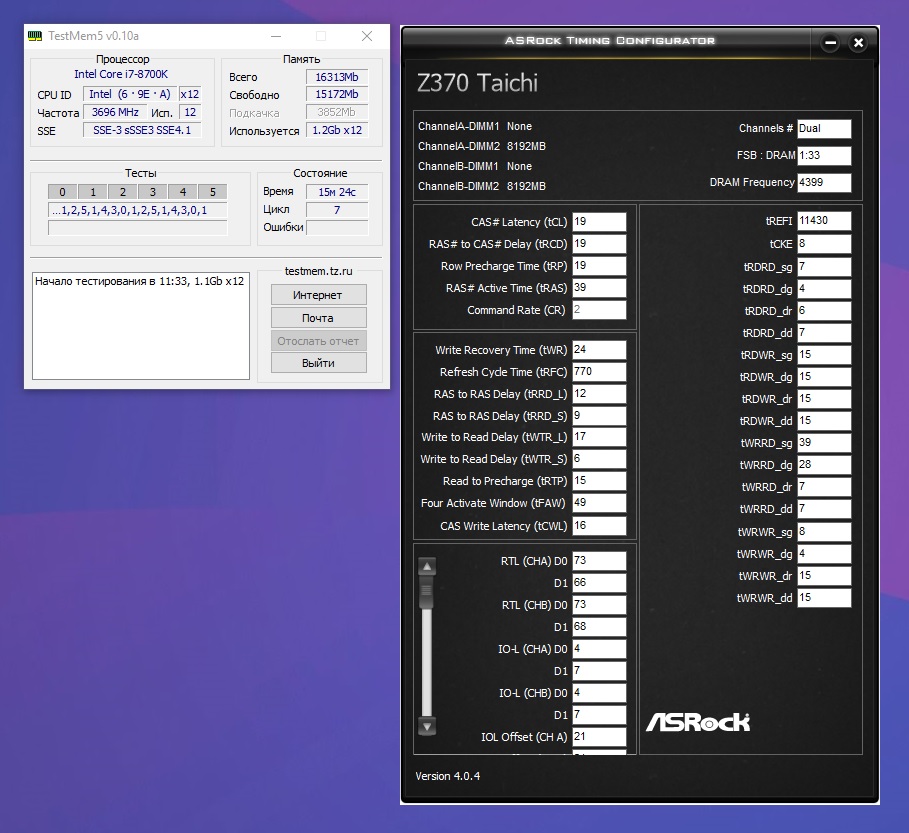Click the test log text area in TestMem5
The height and width of the screenshot is (833, 909).
(141, 326)
